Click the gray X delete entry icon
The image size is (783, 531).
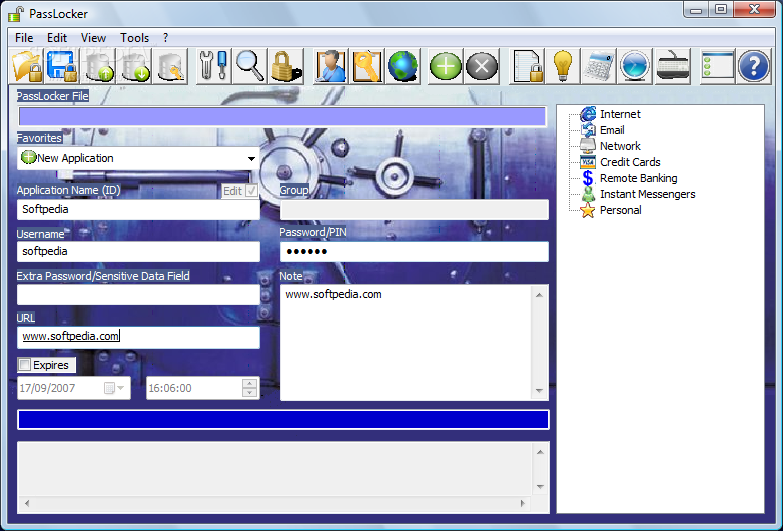(482, 66)
